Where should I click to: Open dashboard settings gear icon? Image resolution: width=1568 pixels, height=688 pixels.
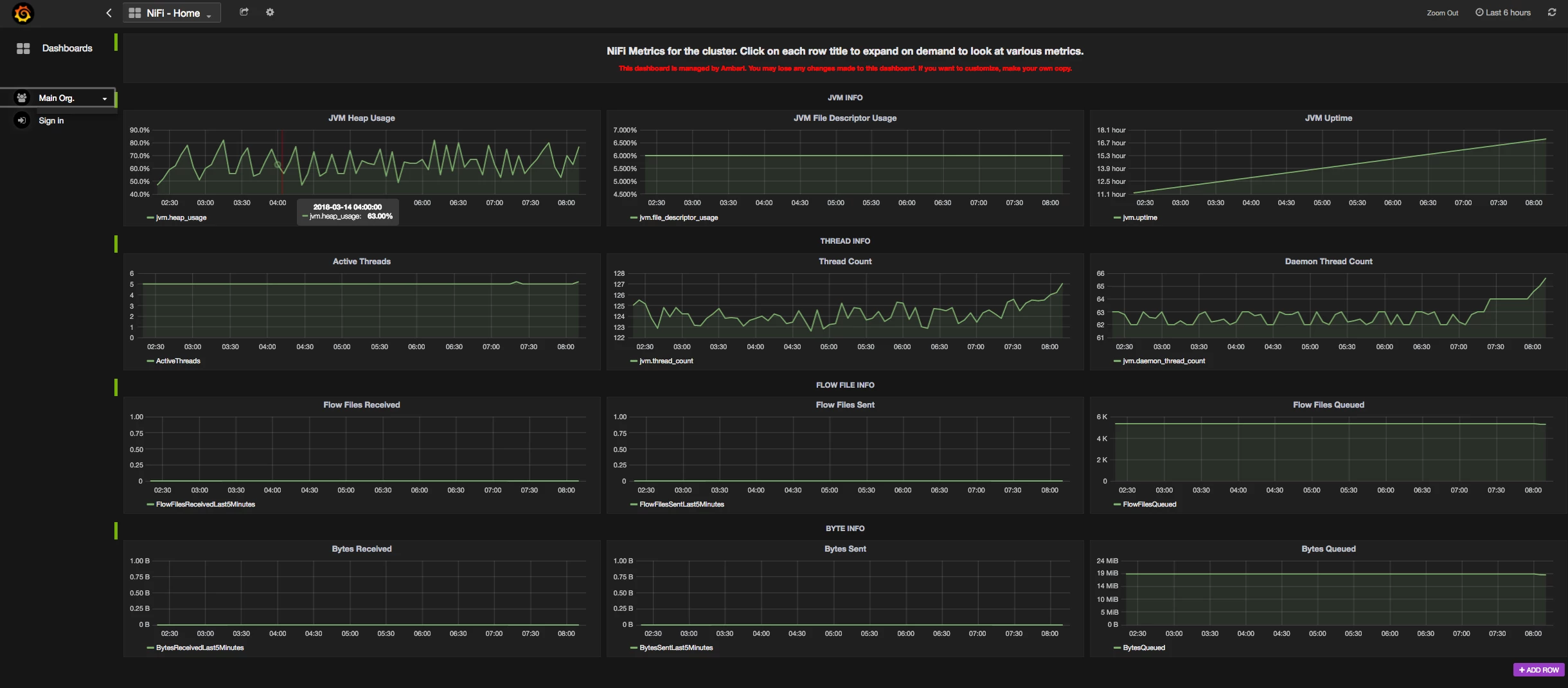[270, 12]
